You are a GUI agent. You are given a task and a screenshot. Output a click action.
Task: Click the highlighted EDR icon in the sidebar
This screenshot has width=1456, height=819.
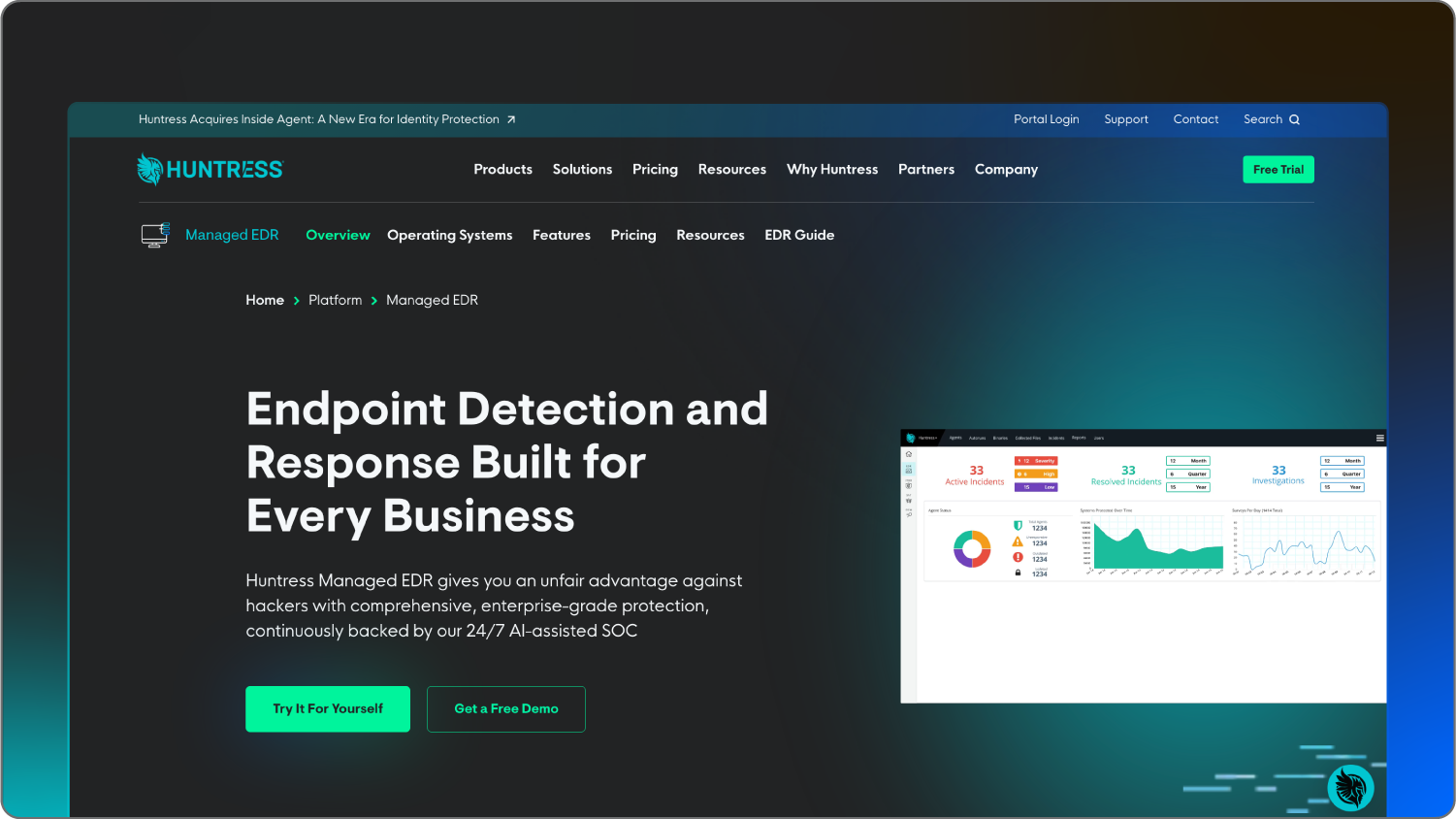[x=908, y=471]
